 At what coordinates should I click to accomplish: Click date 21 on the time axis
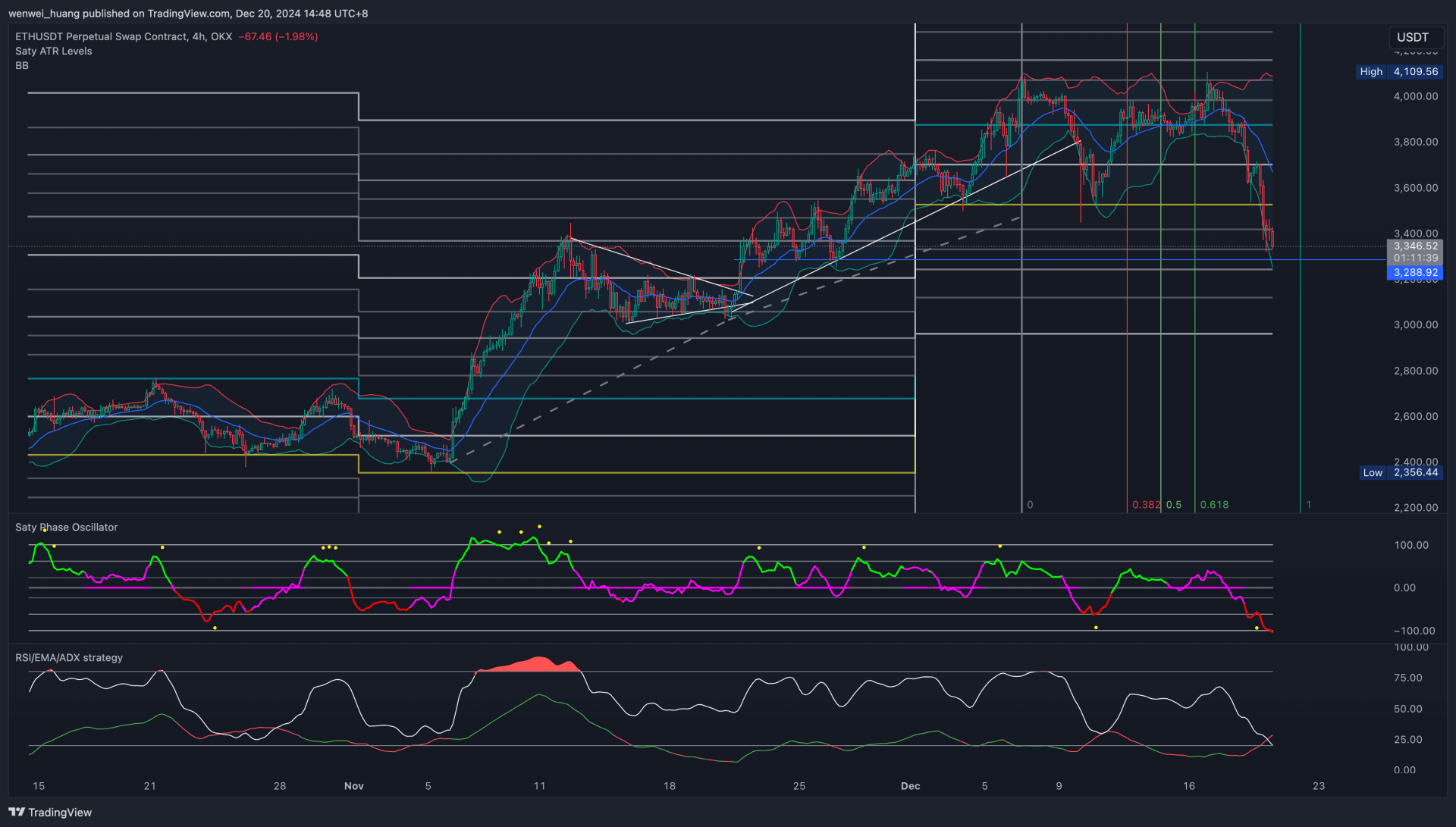tap(149, 786)
